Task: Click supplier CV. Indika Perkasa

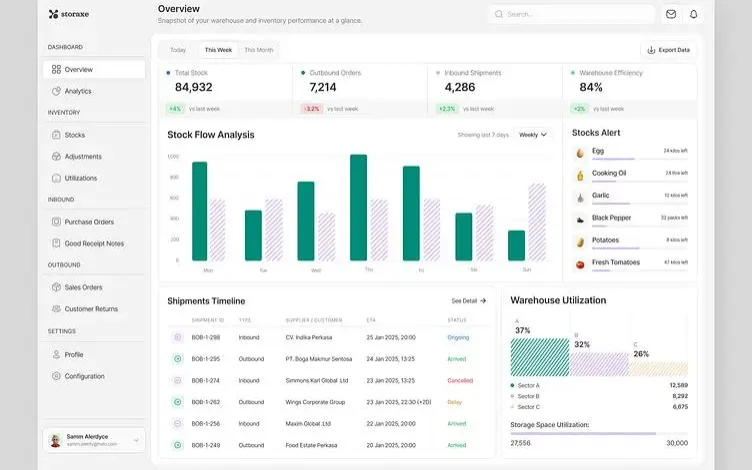Action: 309,337
